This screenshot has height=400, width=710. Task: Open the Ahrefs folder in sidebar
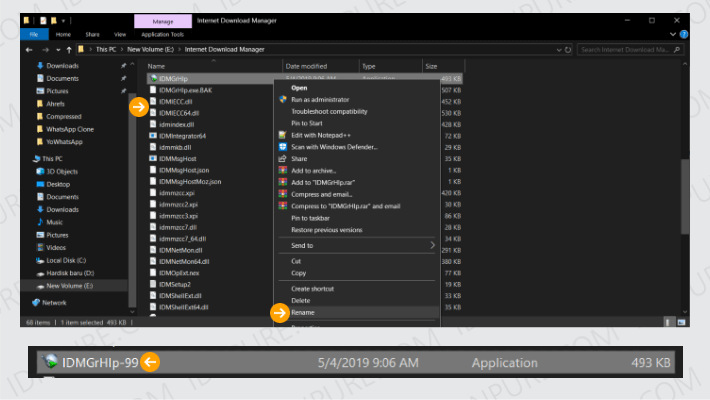pos(55,104)
